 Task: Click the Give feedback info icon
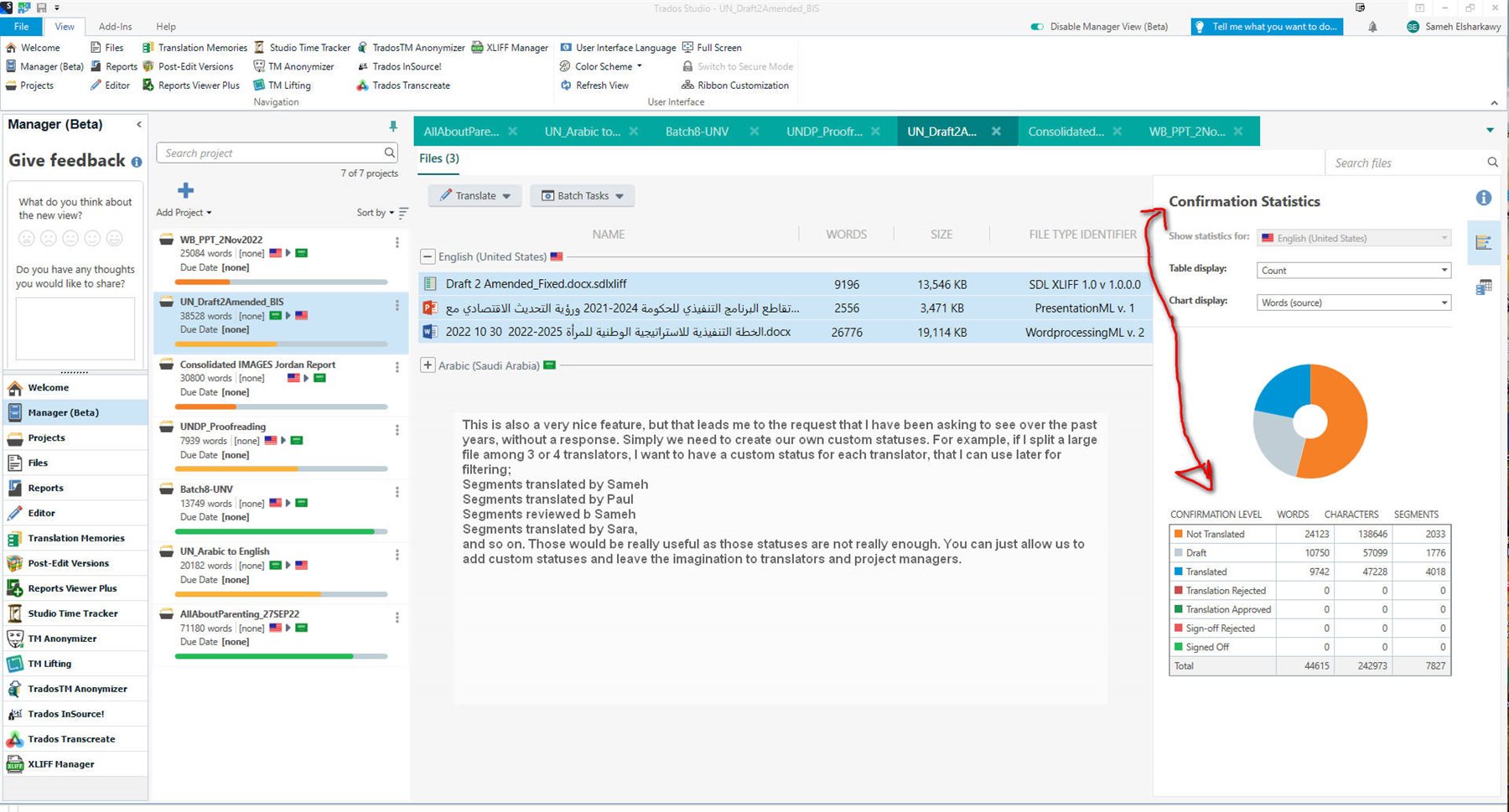(137, 162)
